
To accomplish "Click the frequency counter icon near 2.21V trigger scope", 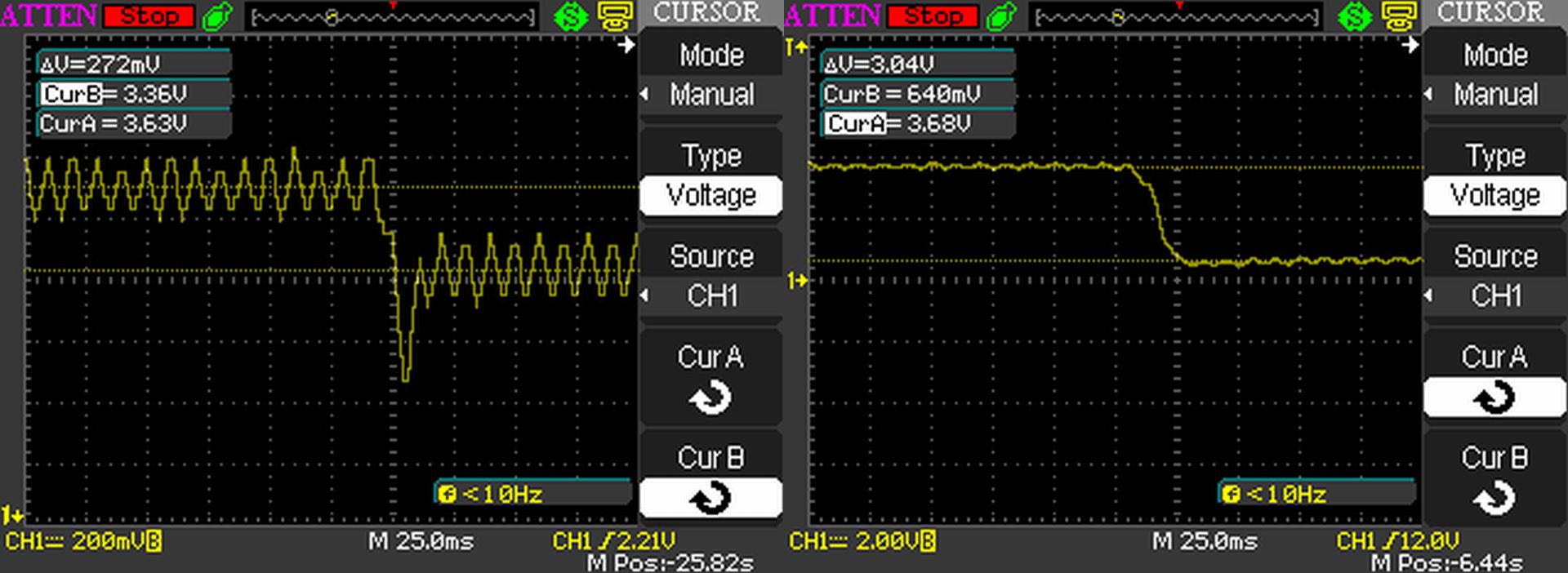I will [448, 494].
